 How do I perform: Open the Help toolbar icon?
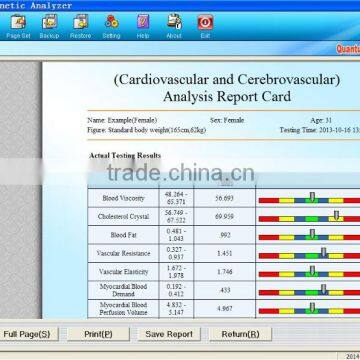pos(143,22)
